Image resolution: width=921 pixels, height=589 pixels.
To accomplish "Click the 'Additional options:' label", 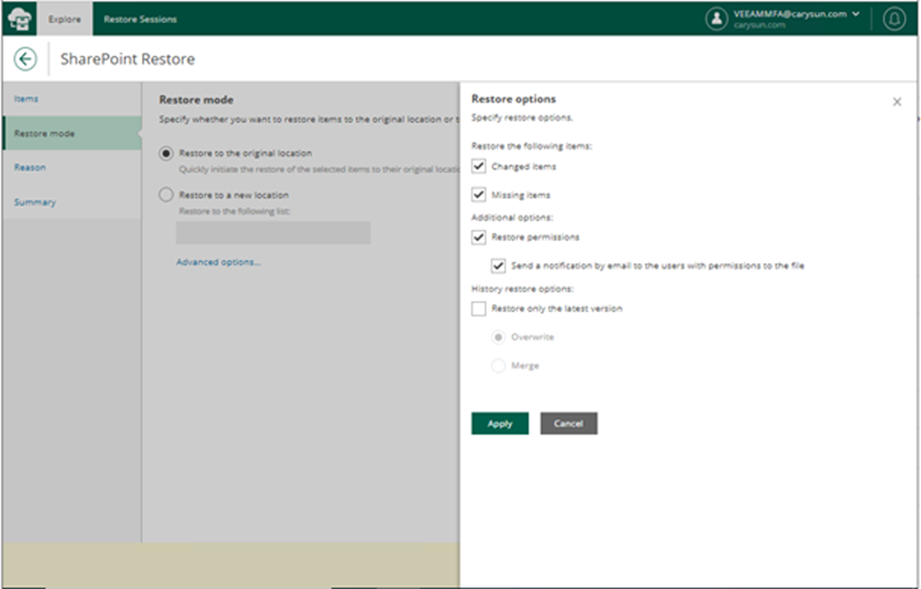I will coord(512,217).
